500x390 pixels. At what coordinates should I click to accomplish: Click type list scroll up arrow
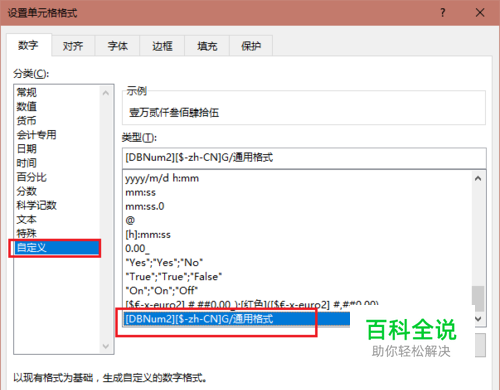(478, 179)
